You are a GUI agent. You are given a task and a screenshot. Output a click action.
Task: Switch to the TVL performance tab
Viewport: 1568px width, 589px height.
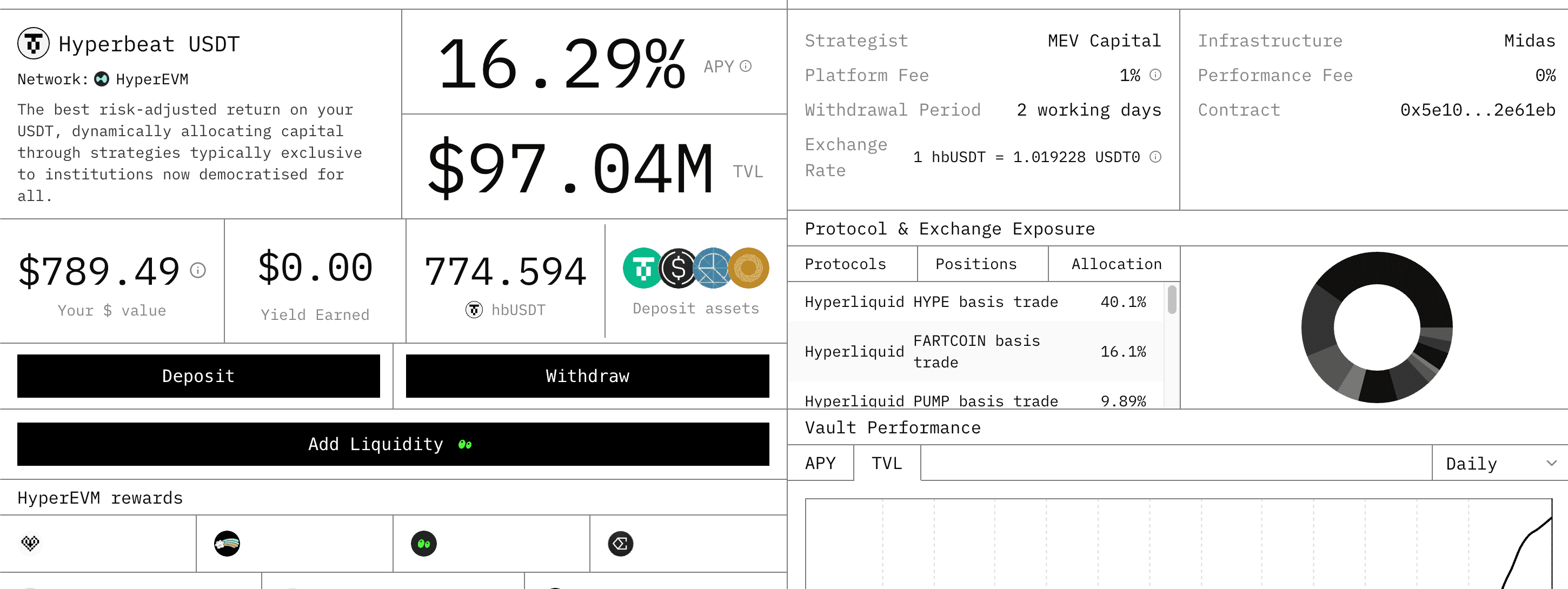pyautogui.click(x=886, y=464)
